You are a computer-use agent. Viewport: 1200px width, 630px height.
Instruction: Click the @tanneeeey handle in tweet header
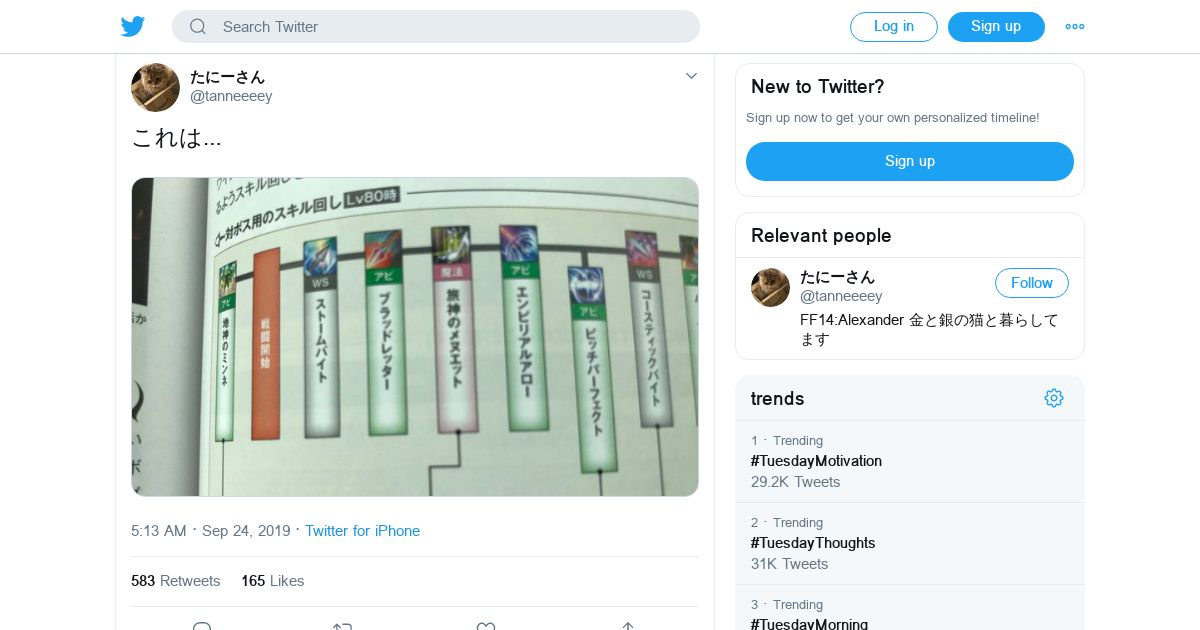click(x=231, y=96)
